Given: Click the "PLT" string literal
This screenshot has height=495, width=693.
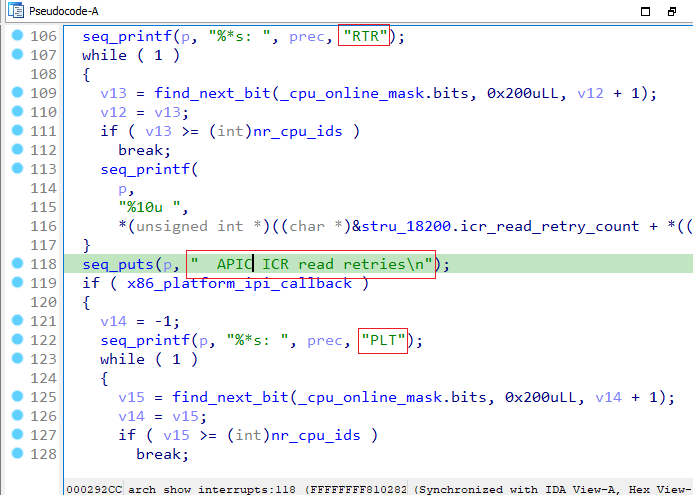Looking at the screenshot, I should (x=383, y=340).
